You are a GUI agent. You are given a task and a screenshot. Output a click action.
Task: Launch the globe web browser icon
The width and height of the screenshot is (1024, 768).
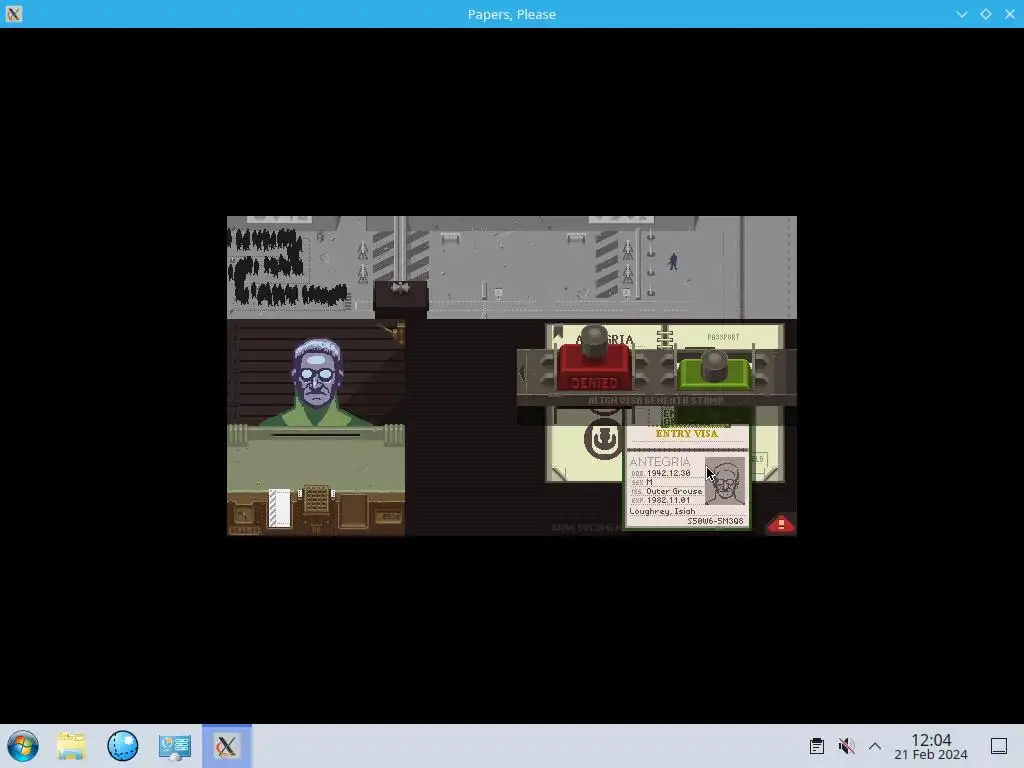point(123,746)
